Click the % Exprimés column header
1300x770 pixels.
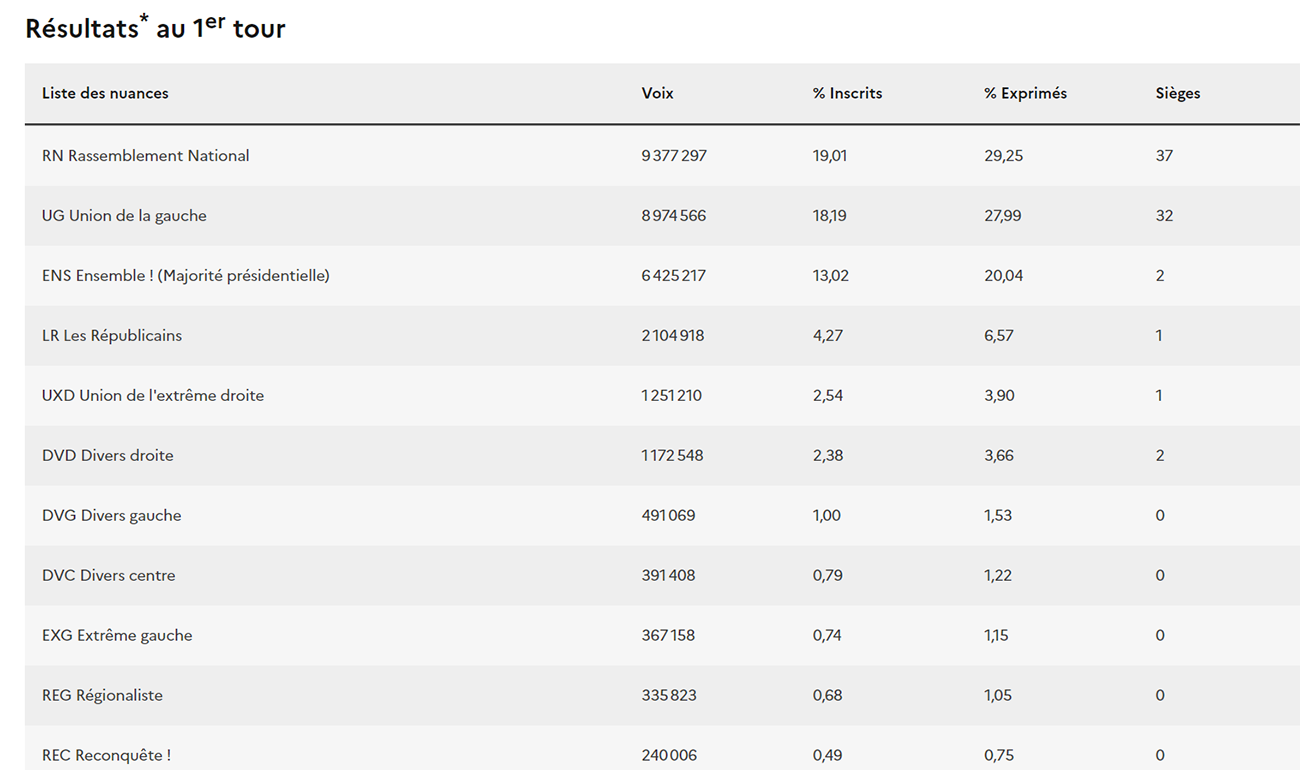coord(1025,93)
